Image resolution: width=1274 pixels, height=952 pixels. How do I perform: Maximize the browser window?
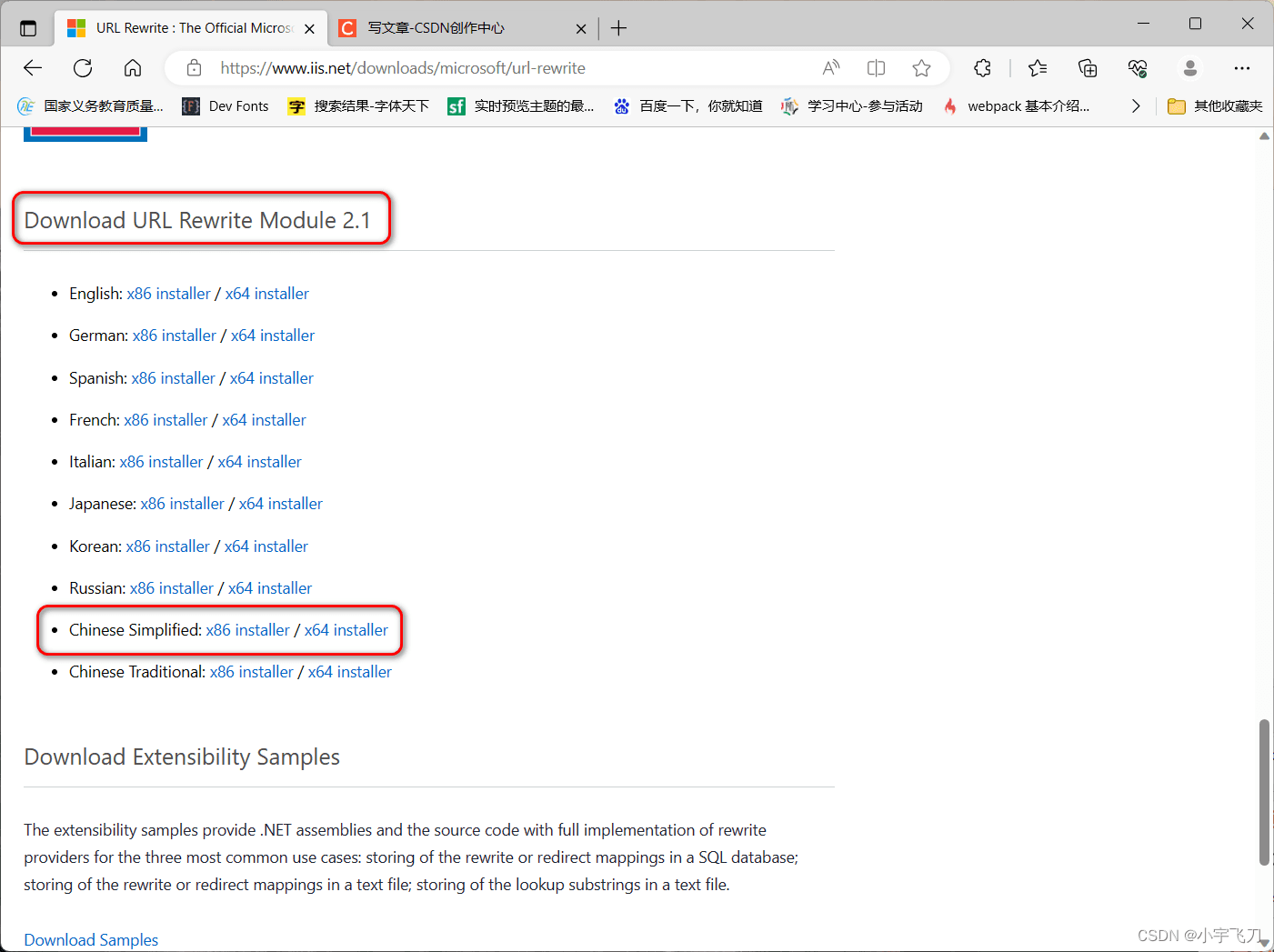tap(1196, 24)
